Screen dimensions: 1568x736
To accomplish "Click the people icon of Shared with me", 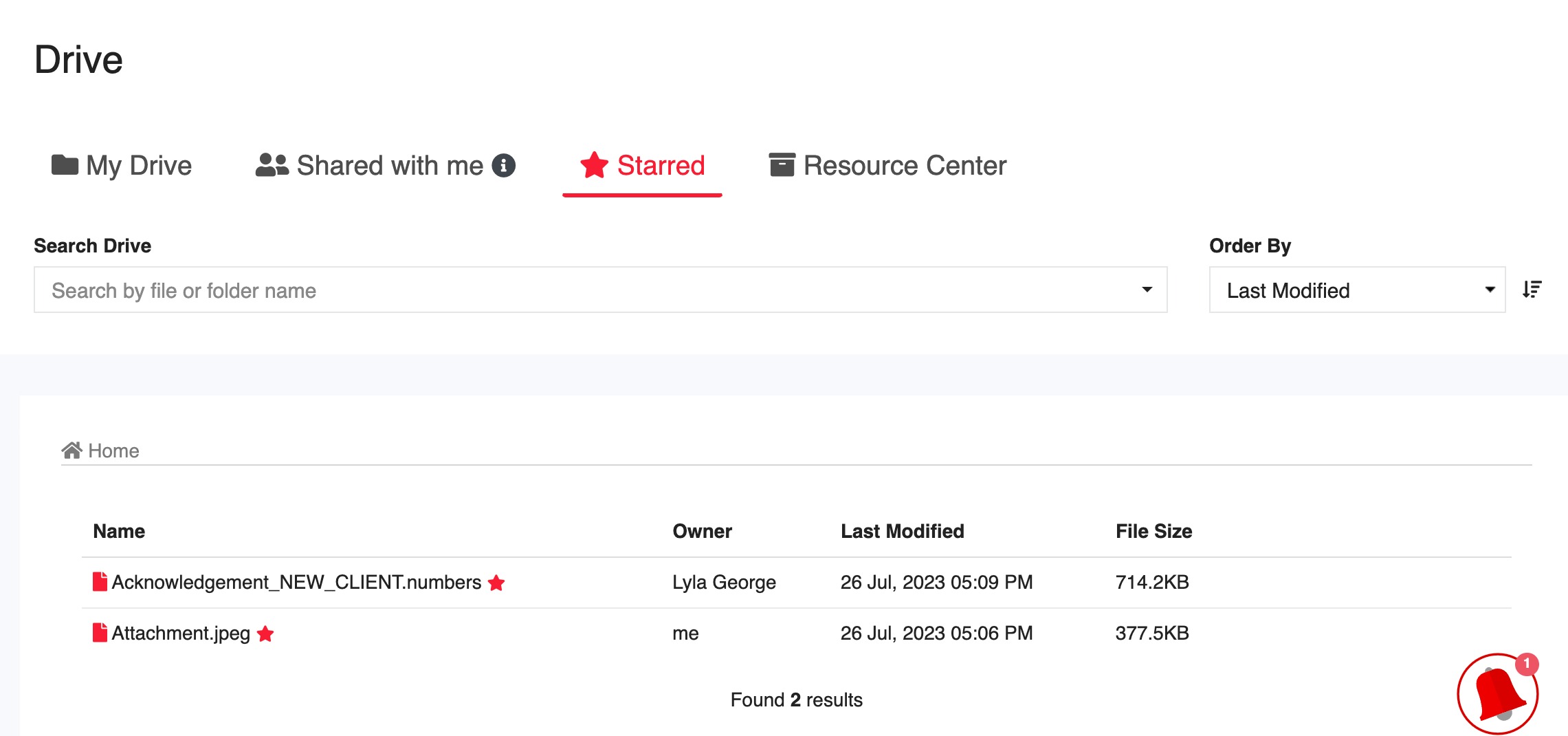I will pos(272,165).
